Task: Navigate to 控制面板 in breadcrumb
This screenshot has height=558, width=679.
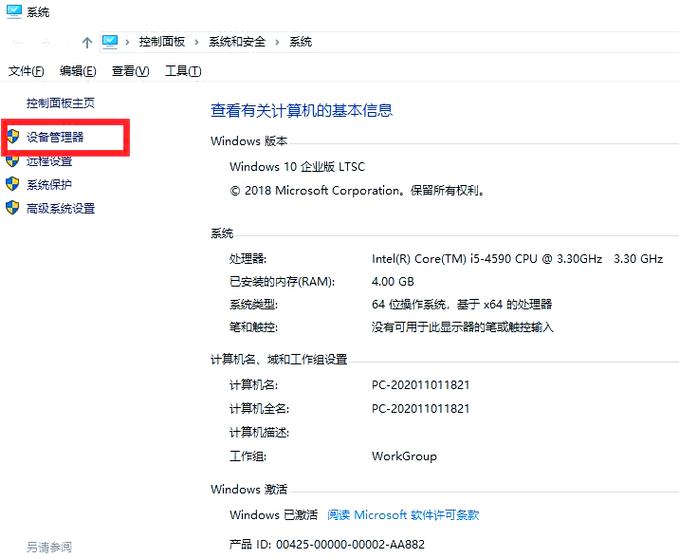Action: click(162, 42)
